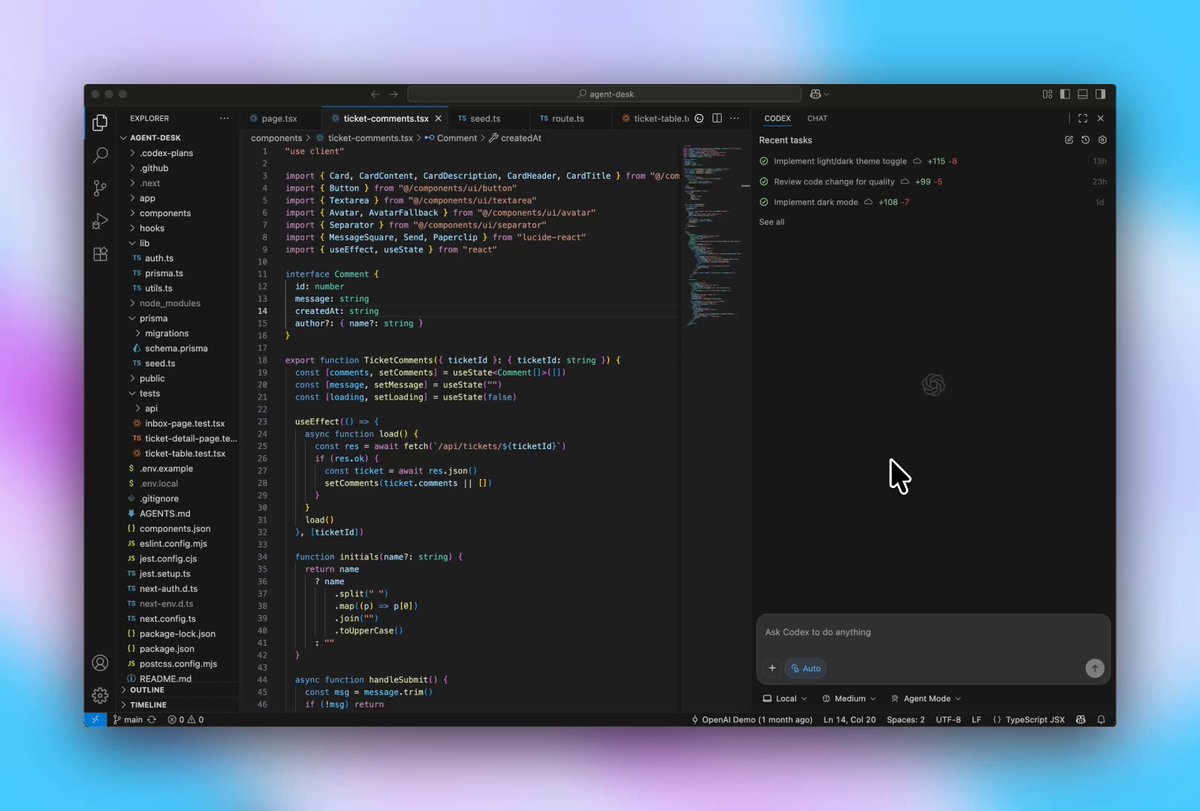Close the ticket-comments.tsx tab

[438, 118]
